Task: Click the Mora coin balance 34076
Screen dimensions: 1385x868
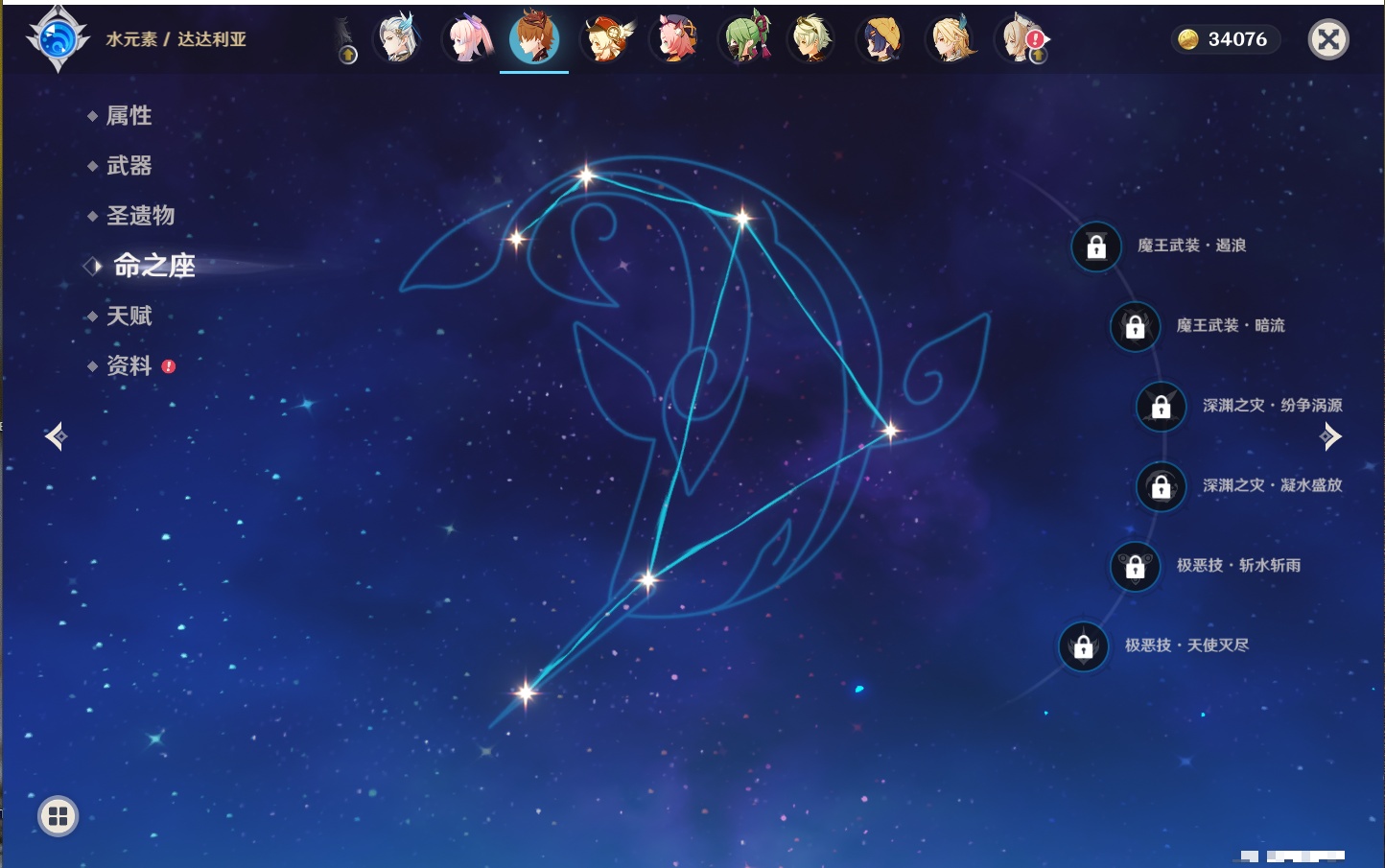Action: coord(1225,39)
